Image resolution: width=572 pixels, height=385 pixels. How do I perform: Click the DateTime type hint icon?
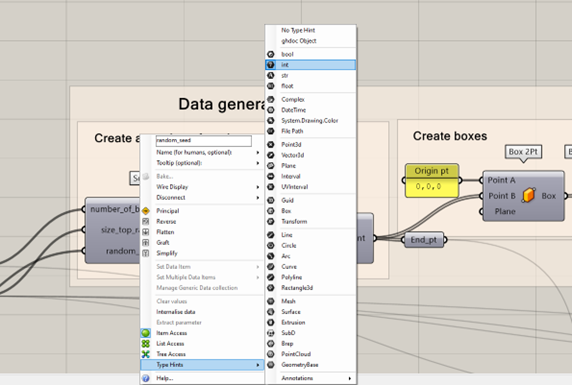tap(271, 110)
